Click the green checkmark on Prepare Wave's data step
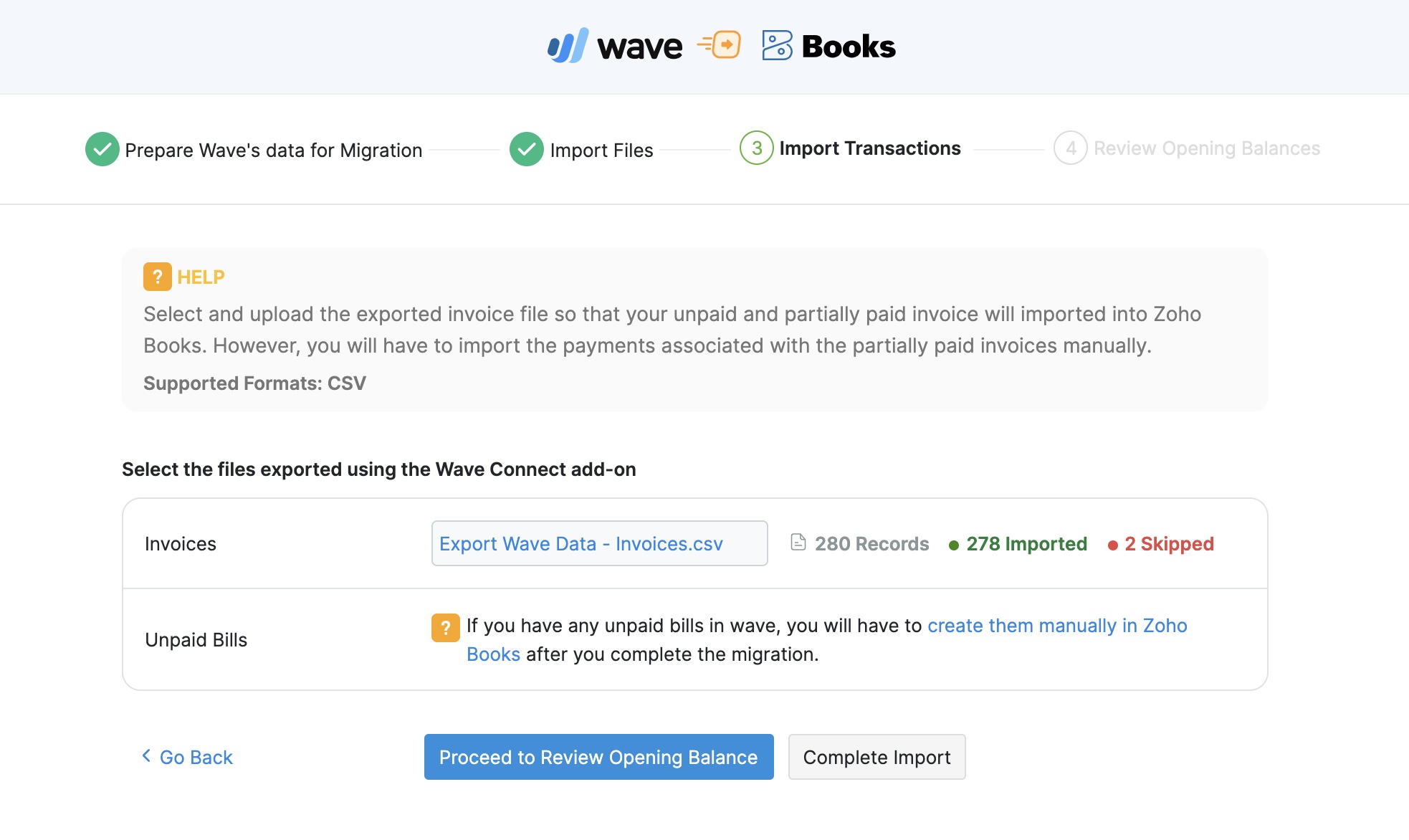The height and width of the screenshot is (840, 1409). (102, 148)
